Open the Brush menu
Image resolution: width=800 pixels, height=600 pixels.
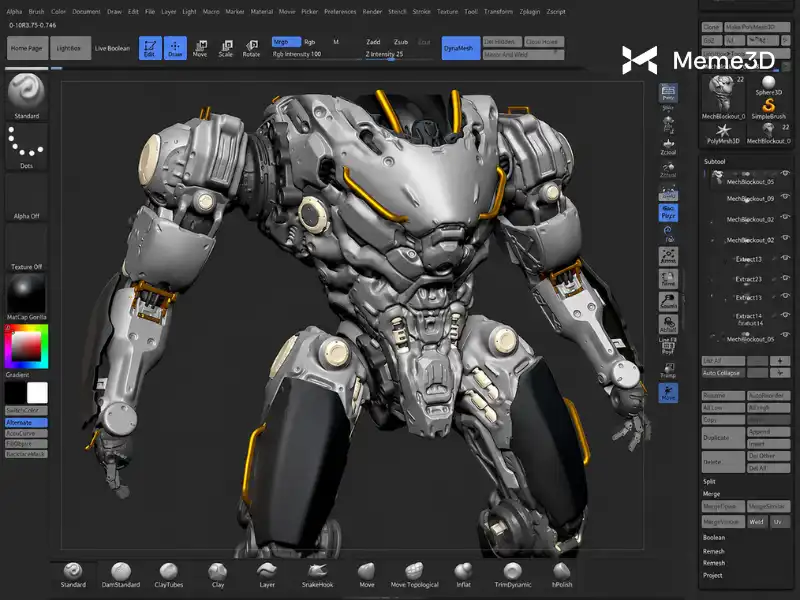pyautogui.click(x=36, y=11)
